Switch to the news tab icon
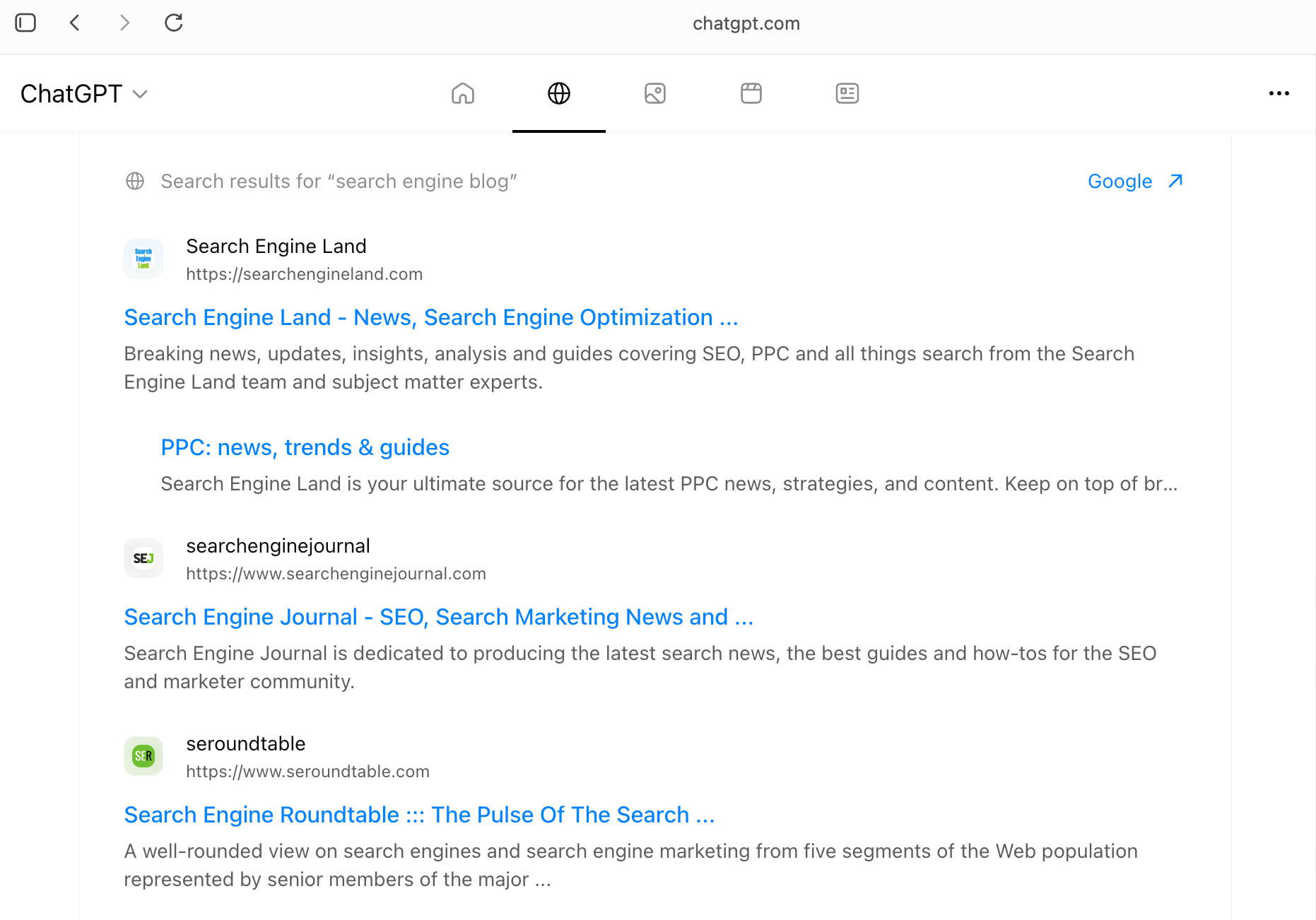Viewport: 1316px width, 920px height. [847, 93]
